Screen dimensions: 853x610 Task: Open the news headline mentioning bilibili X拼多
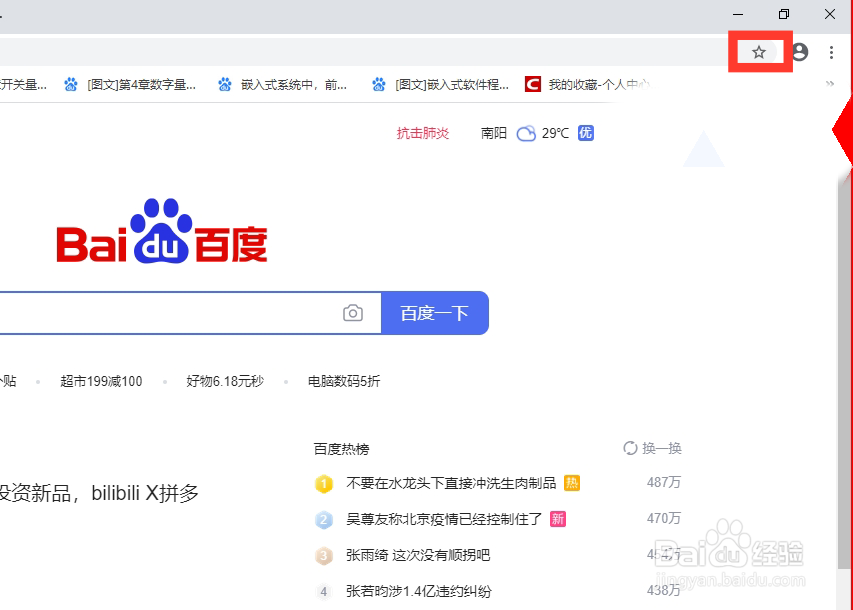[x=99, y=494]
